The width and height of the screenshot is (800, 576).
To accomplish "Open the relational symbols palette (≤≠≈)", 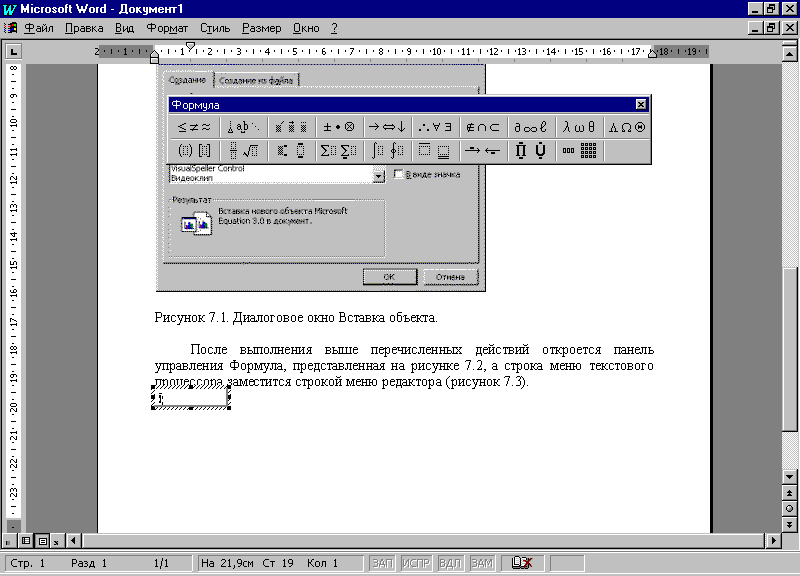I will click(194, 127).
